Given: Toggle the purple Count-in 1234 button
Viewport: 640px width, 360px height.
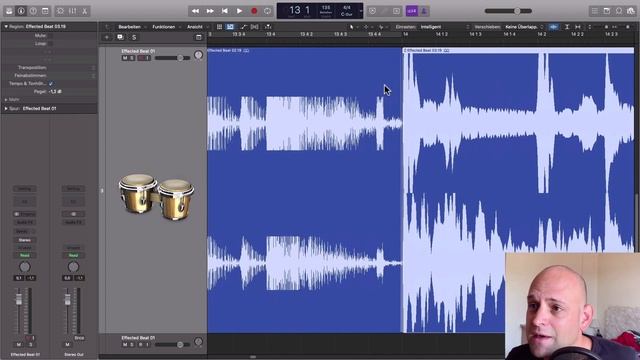Looking at the screenshot, I should pyautogui.click(x=411, y=11).
